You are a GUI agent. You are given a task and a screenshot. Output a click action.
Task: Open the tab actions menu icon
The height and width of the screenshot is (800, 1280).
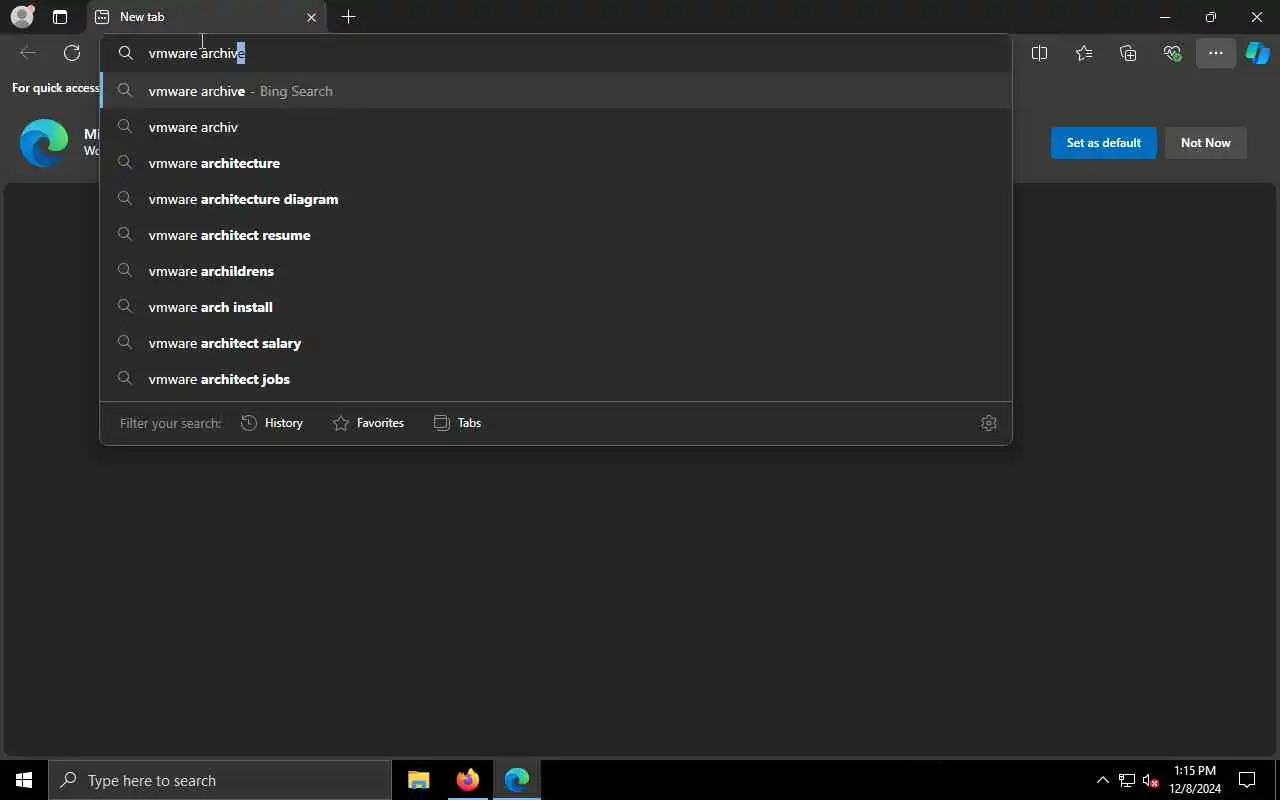(x=60, y=17)
